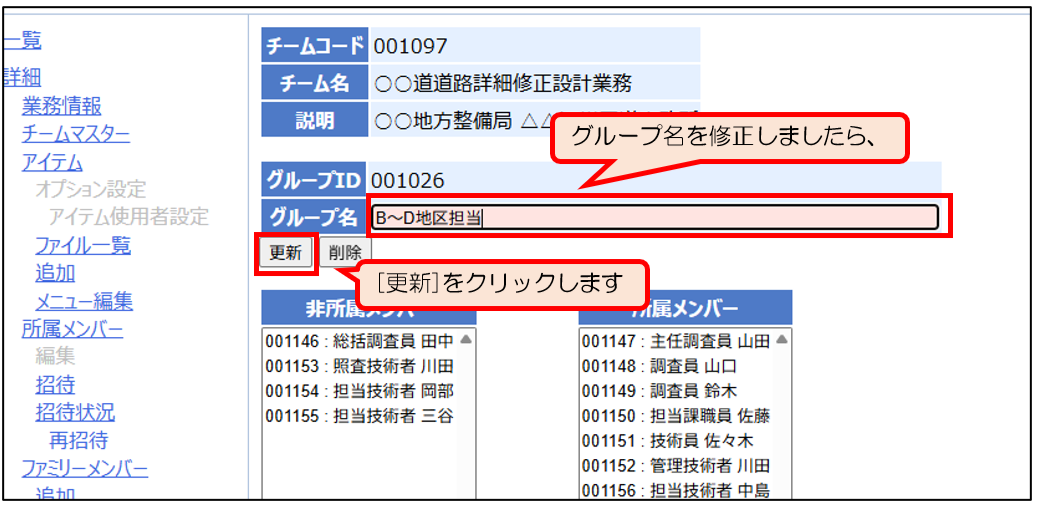The image size is (1044, 516).
Task: Click the 更新 button
Action: (285, 253)
